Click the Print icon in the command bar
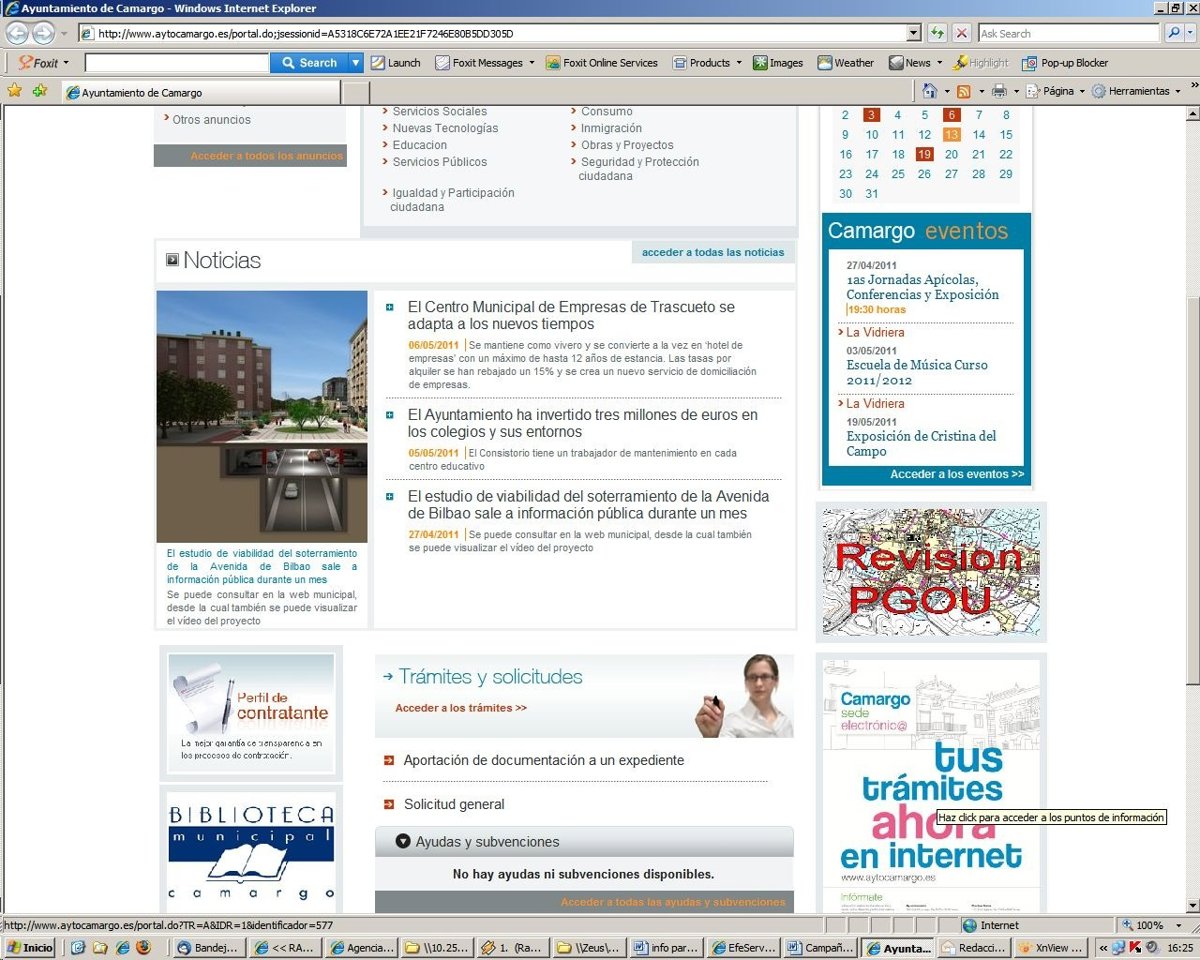This screenshot has width=1200, height=960. [999, 91]
